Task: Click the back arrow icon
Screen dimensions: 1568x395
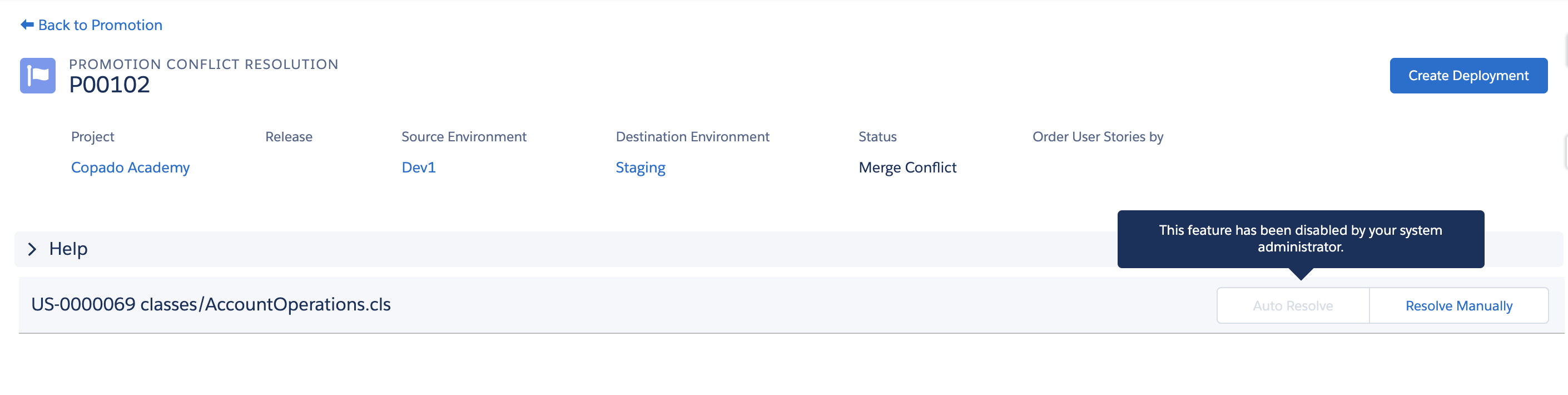Action: pyautogui.click(x=27, y=24)
